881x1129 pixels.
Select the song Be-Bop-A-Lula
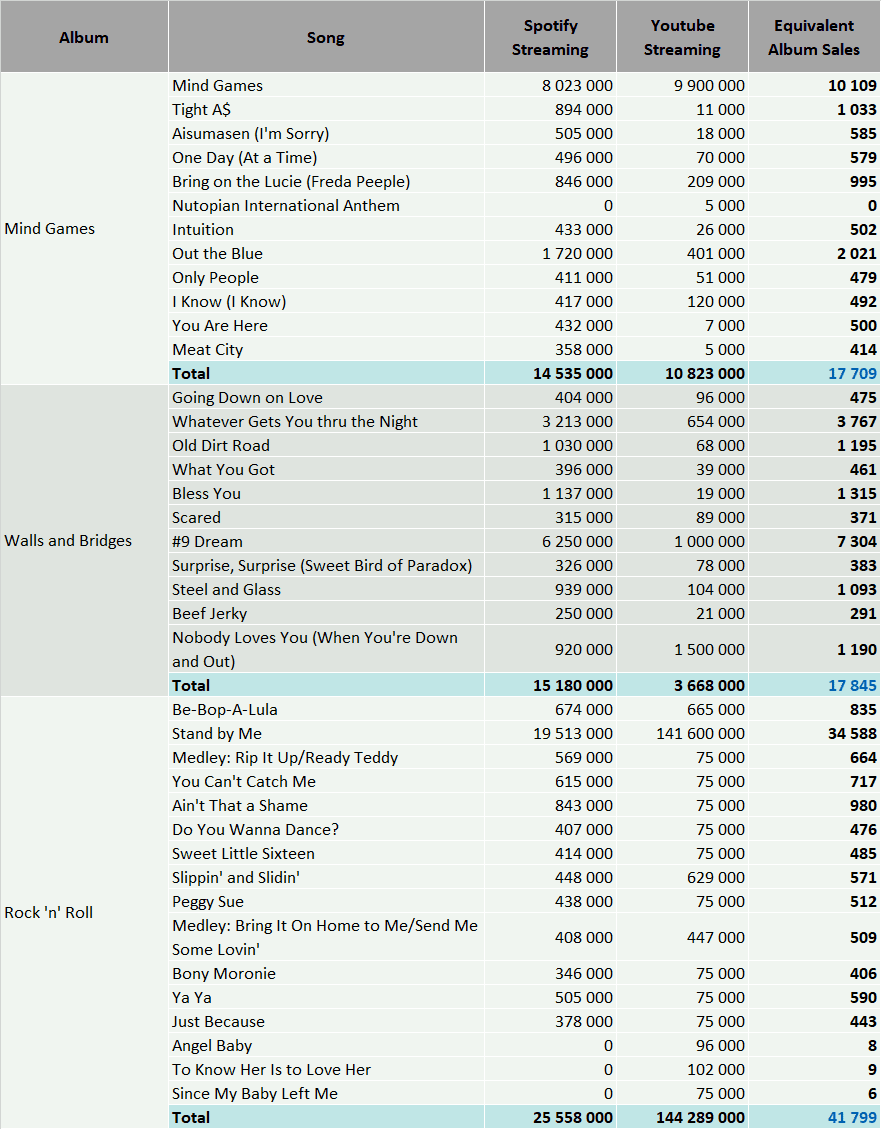326,709
